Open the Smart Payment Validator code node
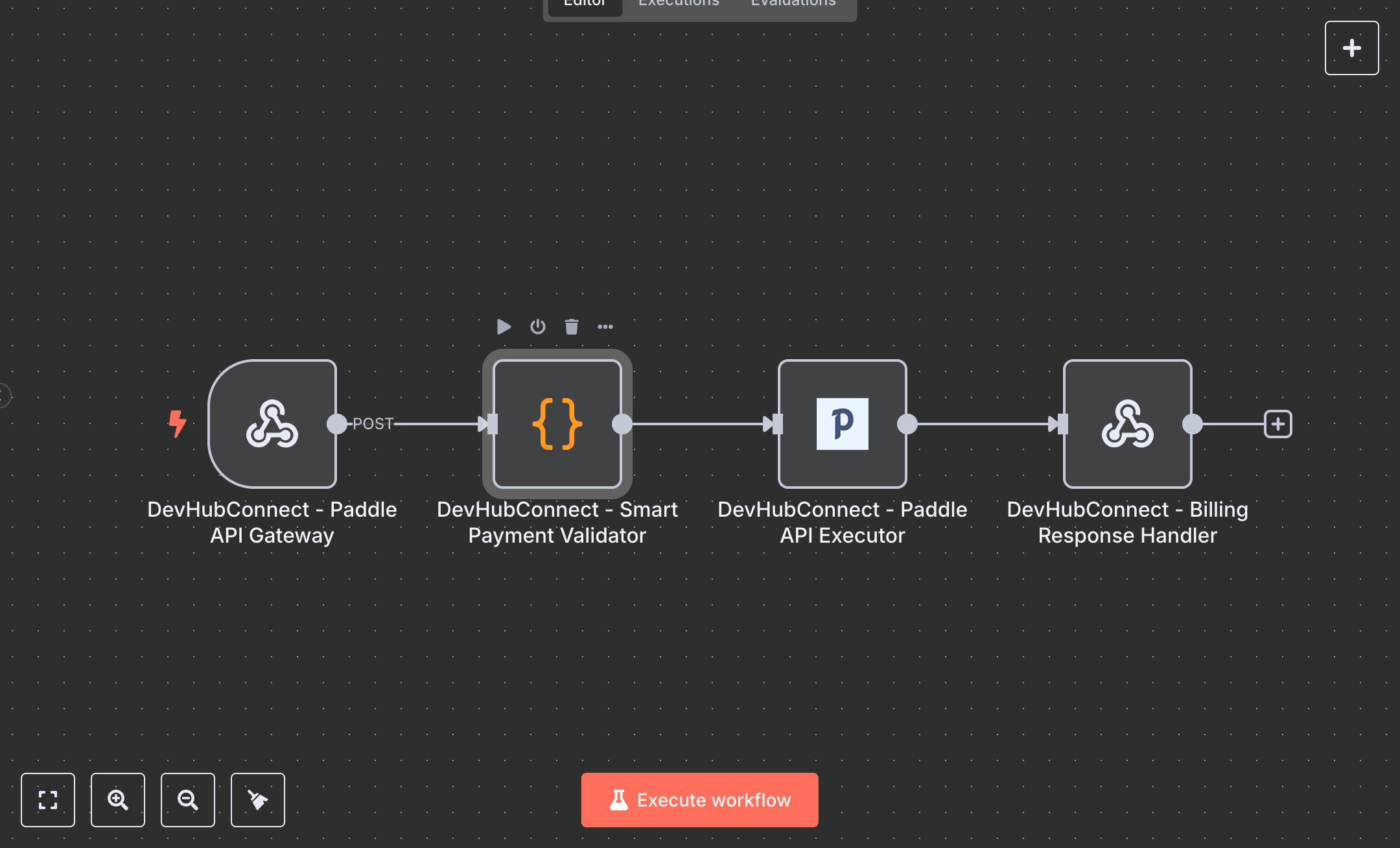 [x=556, y=425]
